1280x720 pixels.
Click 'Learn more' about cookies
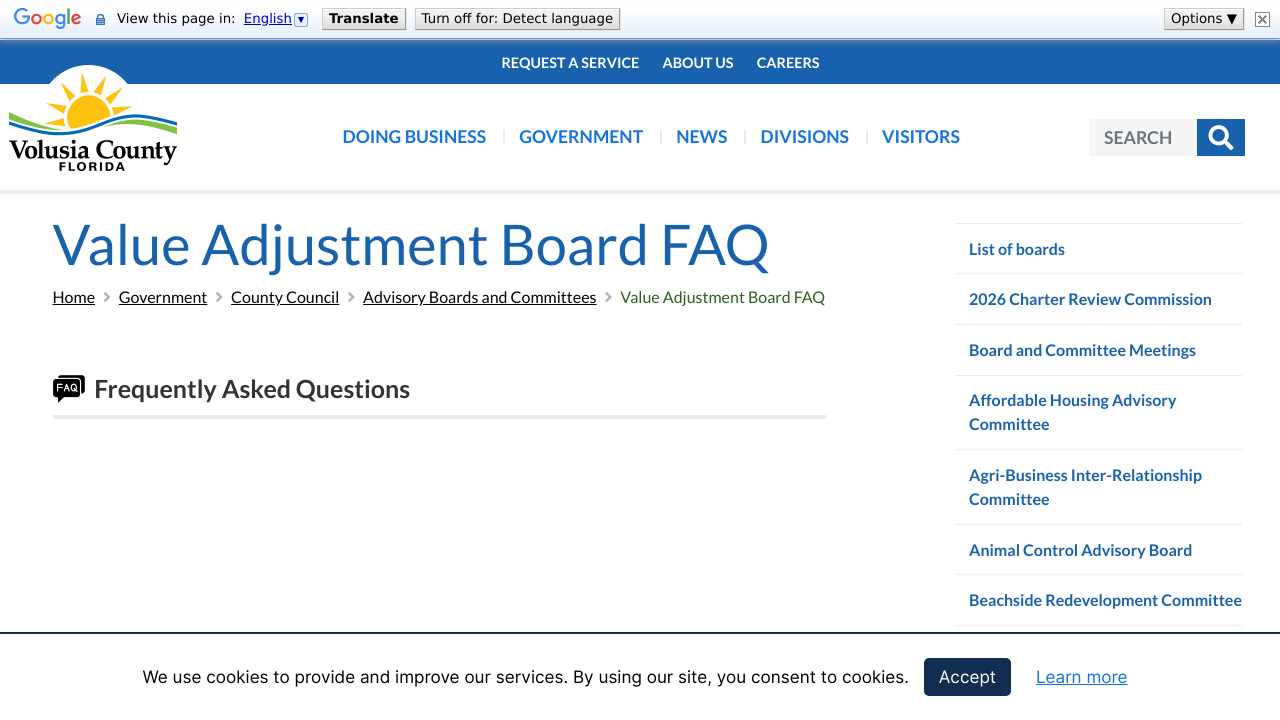tap(1081, 677)
